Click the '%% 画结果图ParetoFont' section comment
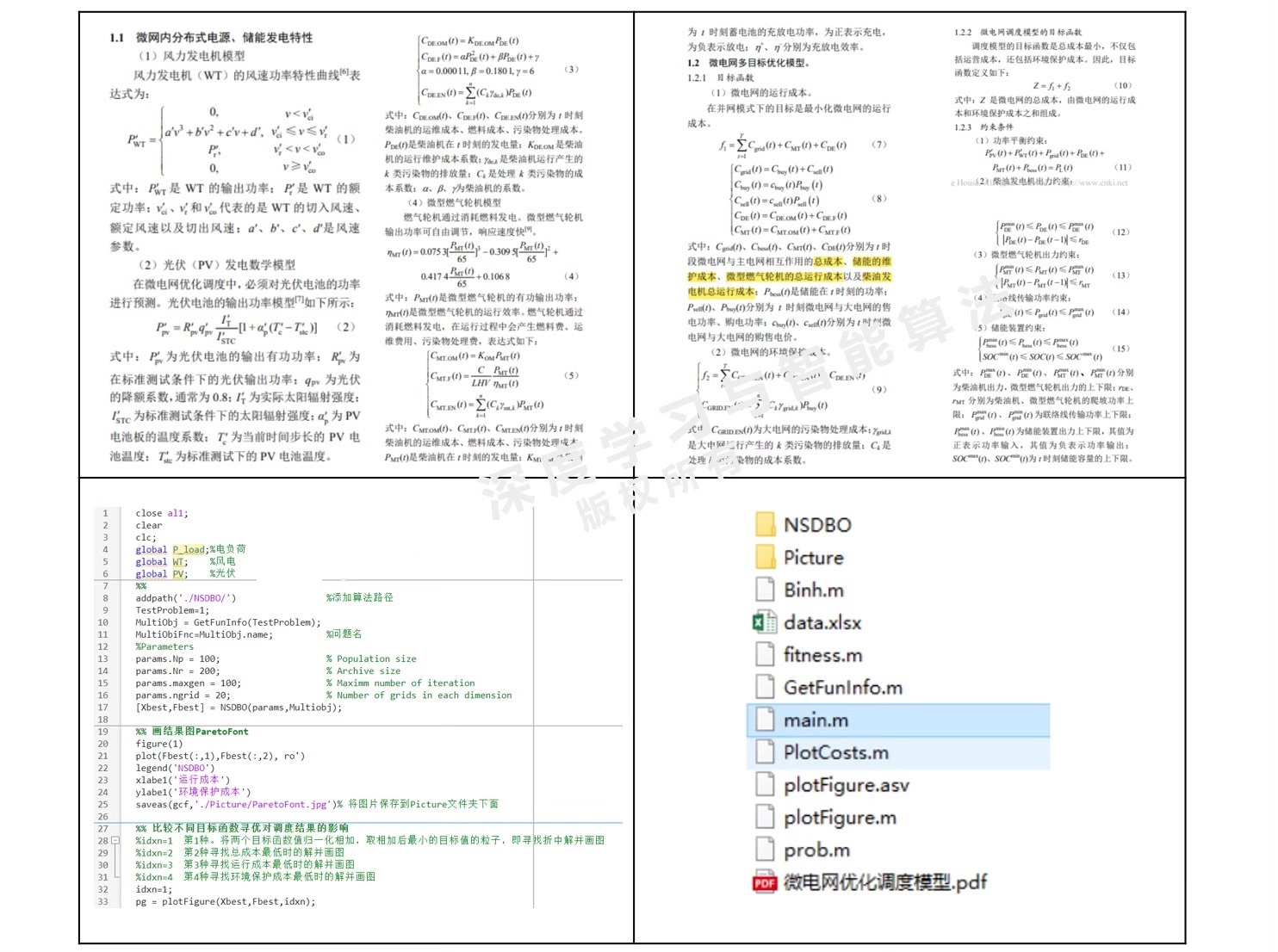1278x952 pixels. [x=191, y=732]
